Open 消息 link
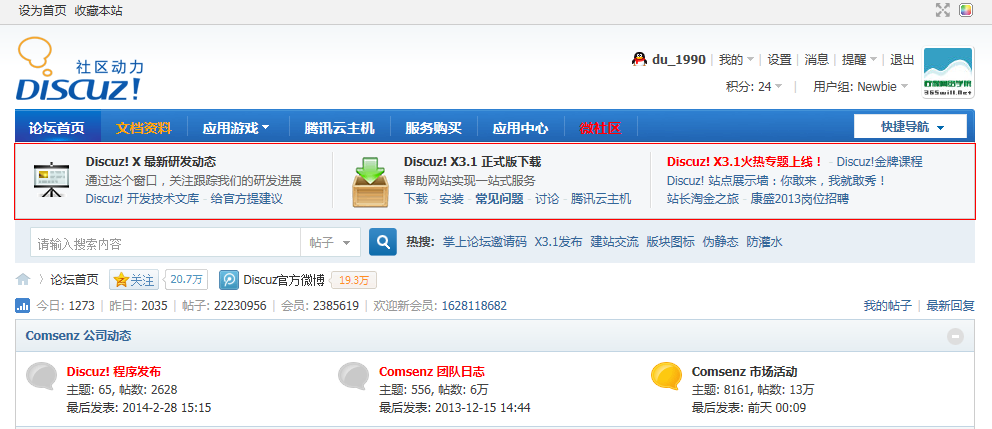 (817, 59)
